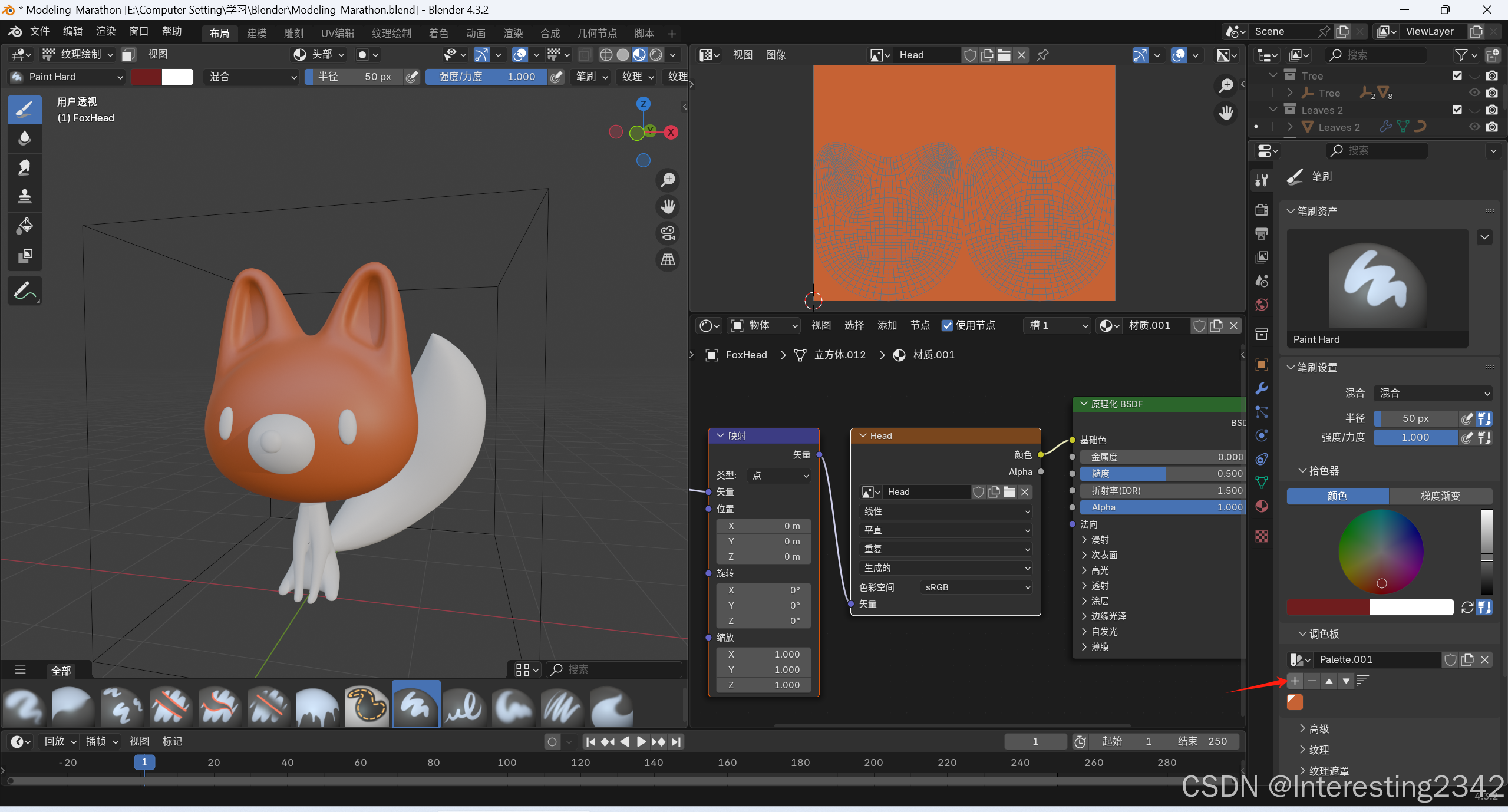
Task: Click the orange palette color swatch
Action: (1295, 702)
